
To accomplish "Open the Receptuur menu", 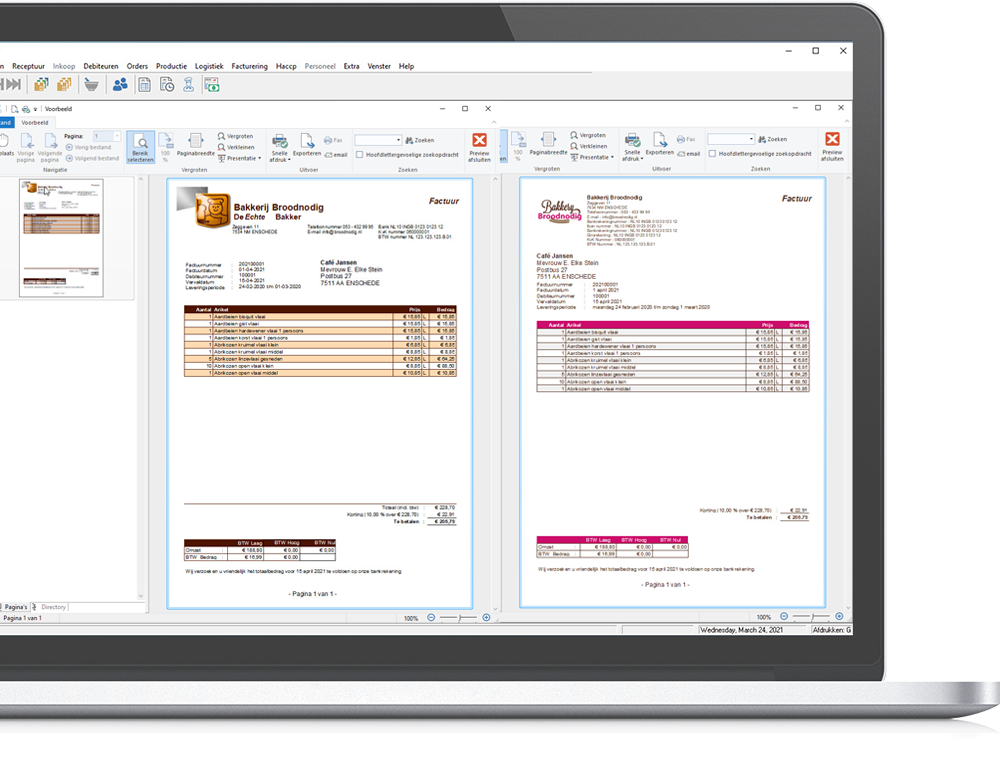I will click(29, 66).
